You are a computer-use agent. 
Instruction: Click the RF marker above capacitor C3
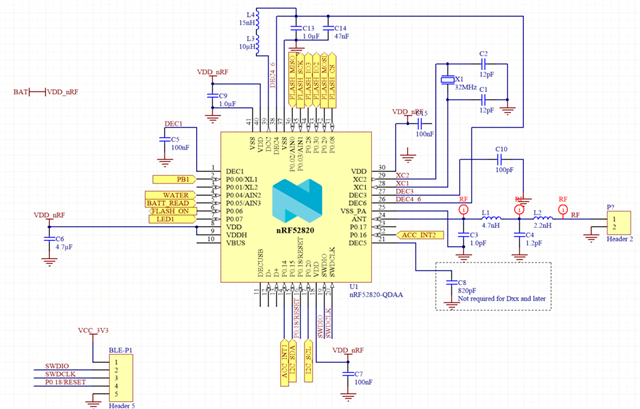click(x=463, y=210)
